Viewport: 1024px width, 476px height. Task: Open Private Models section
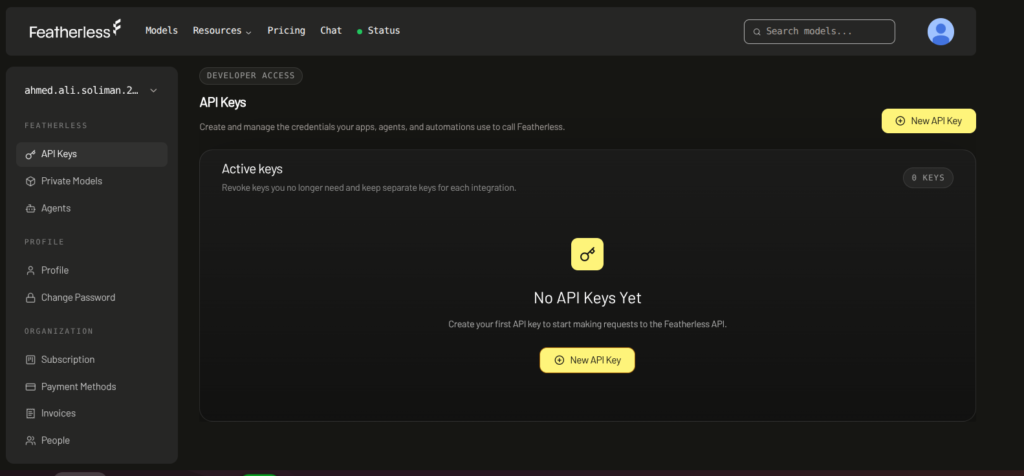click(92, 181)
